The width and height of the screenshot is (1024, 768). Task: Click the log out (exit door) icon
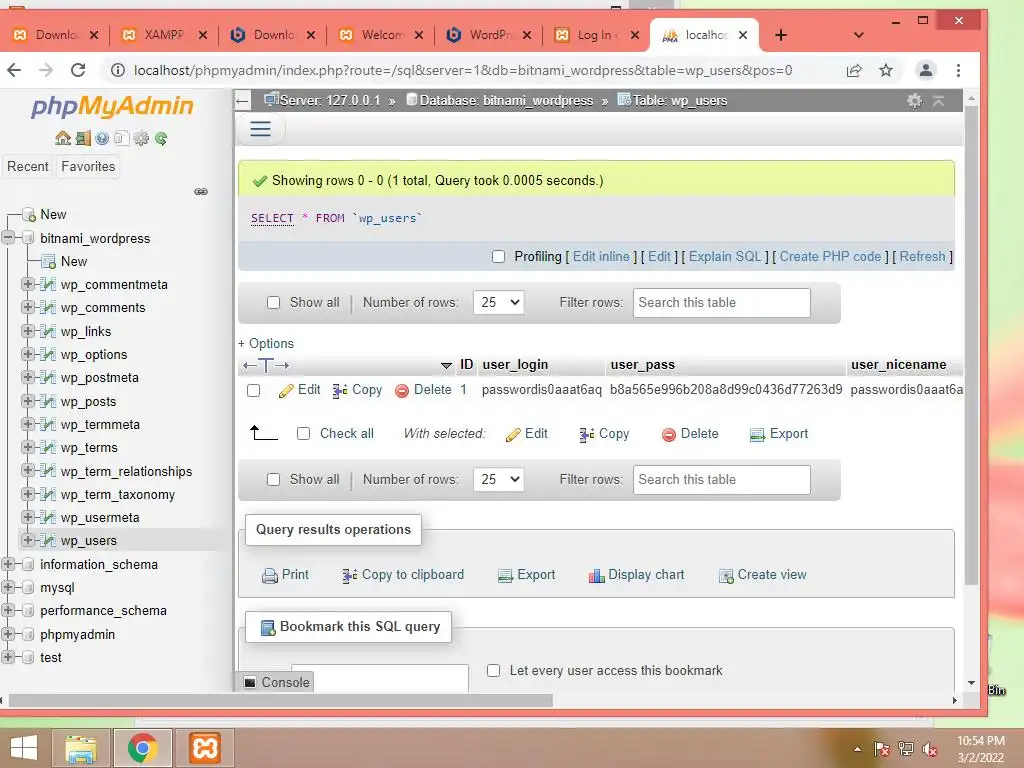tap(83, 138)
